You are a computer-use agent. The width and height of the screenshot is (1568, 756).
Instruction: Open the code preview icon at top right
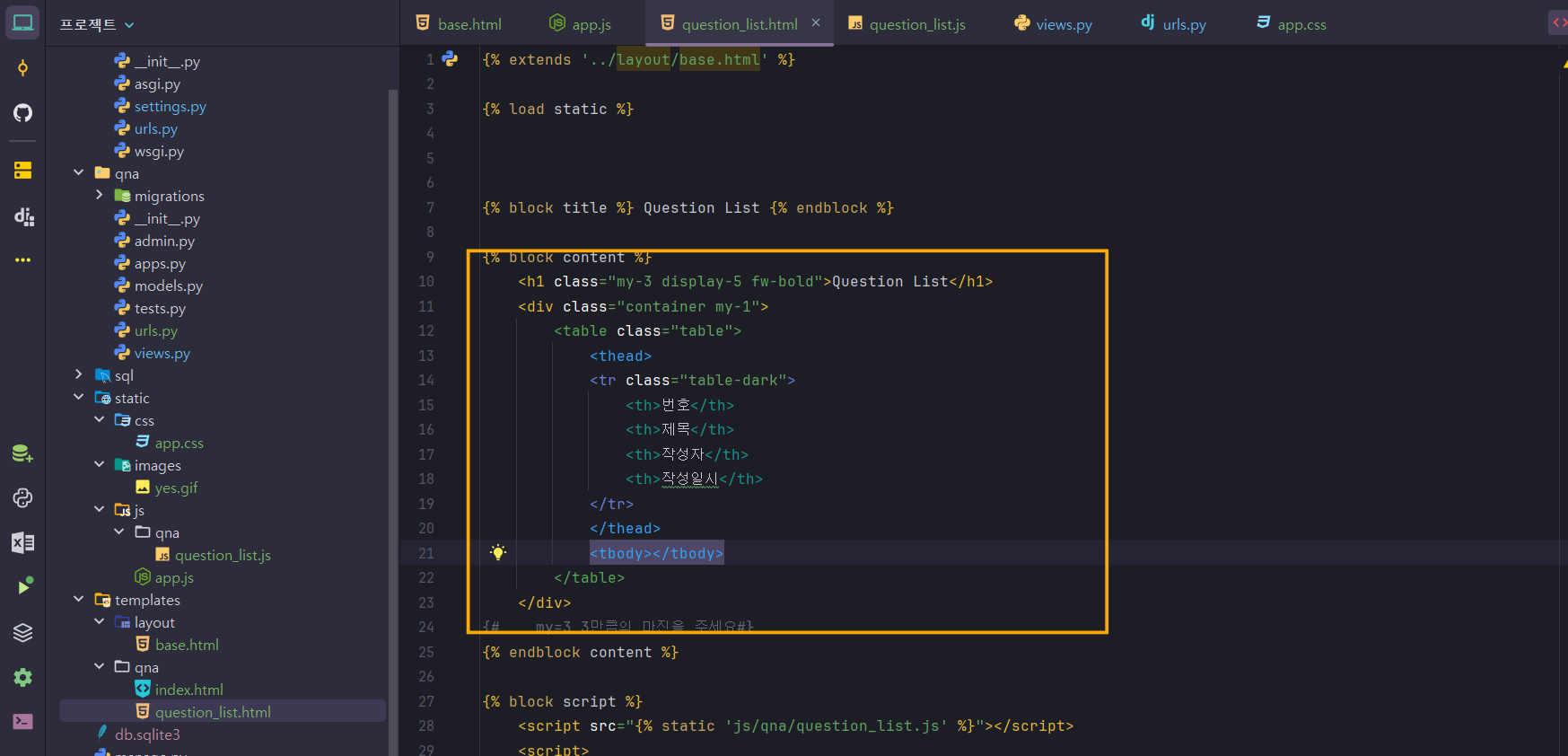tap(1559, 22)
